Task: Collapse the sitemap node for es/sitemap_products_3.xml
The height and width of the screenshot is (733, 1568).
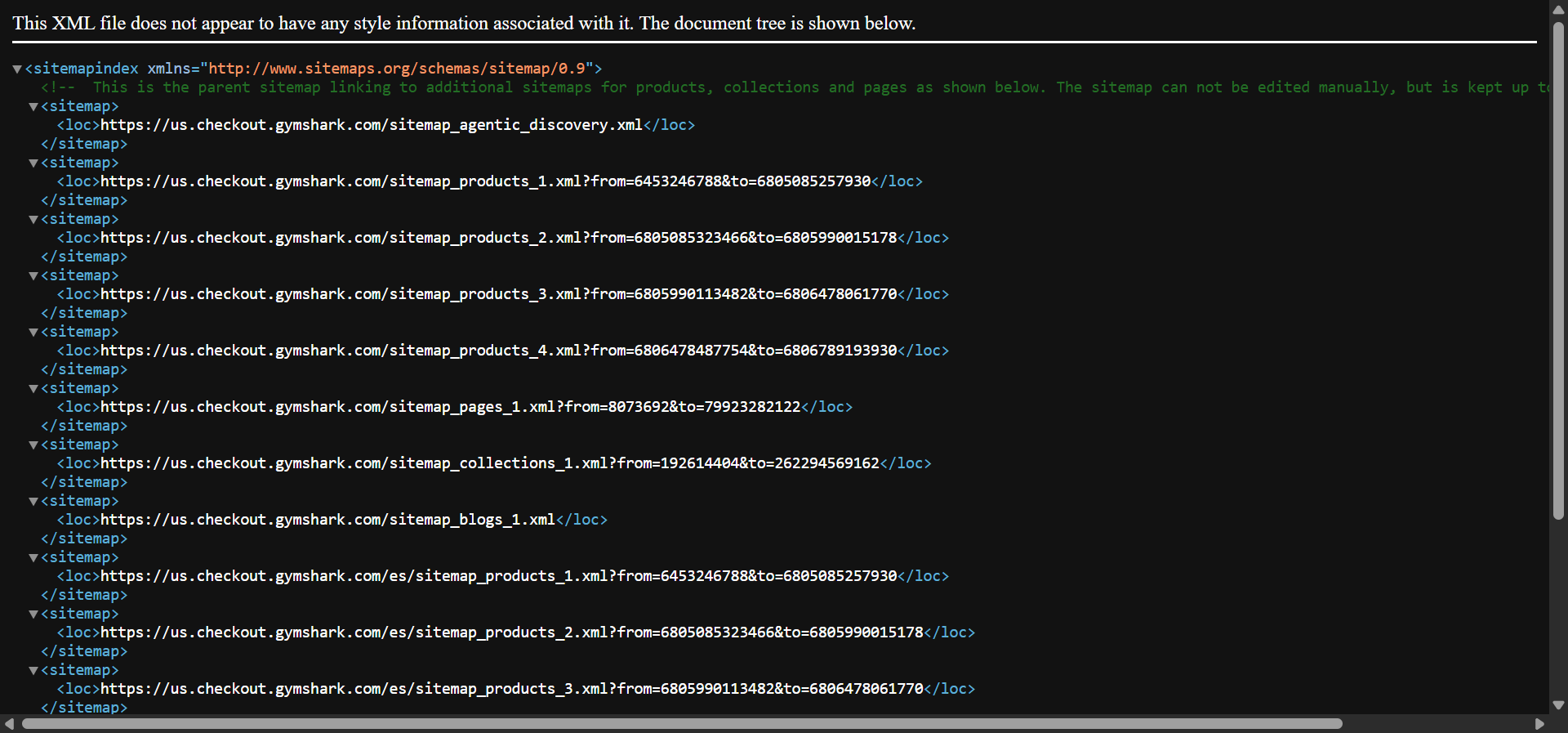Action: click(x=33, y=670)
